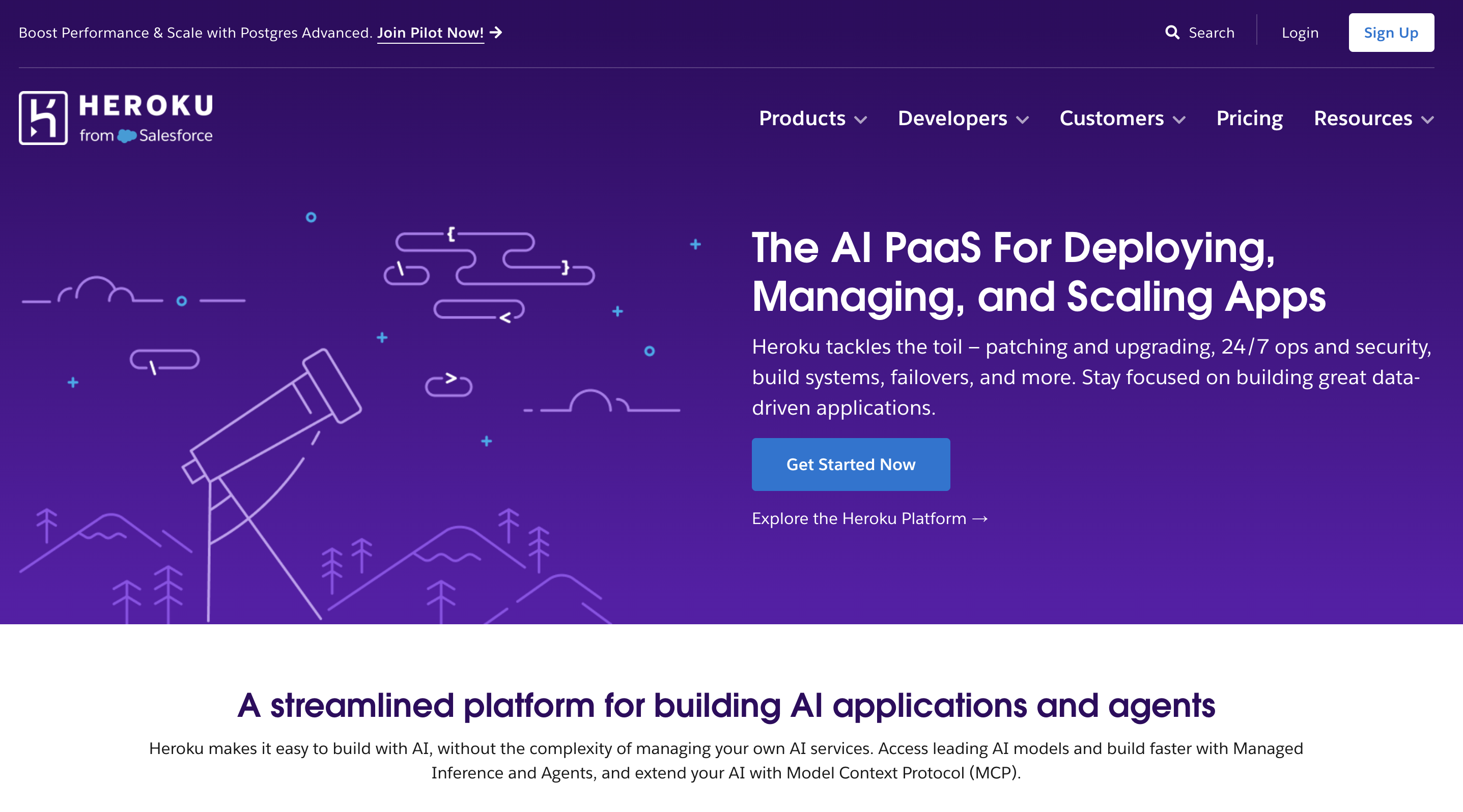
Task: Click the Sign Up button
Action: (1391, 33)
